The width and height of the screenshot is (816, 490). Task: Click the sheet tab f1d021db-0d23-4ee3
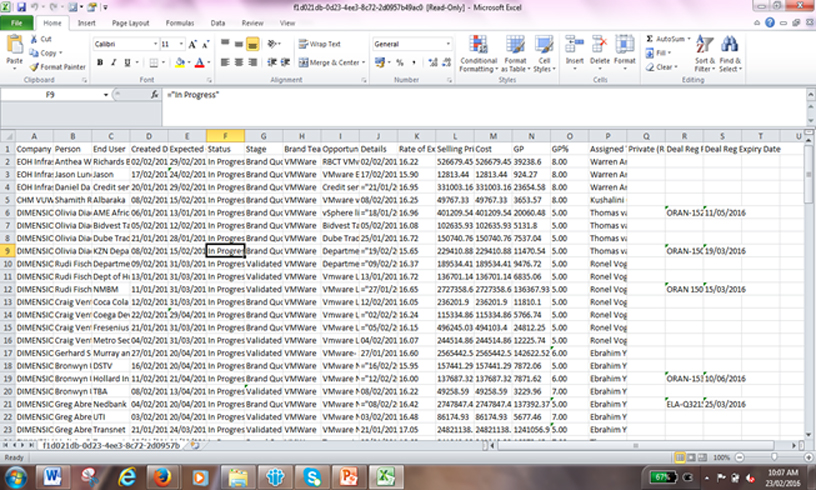tap(111, 446)
